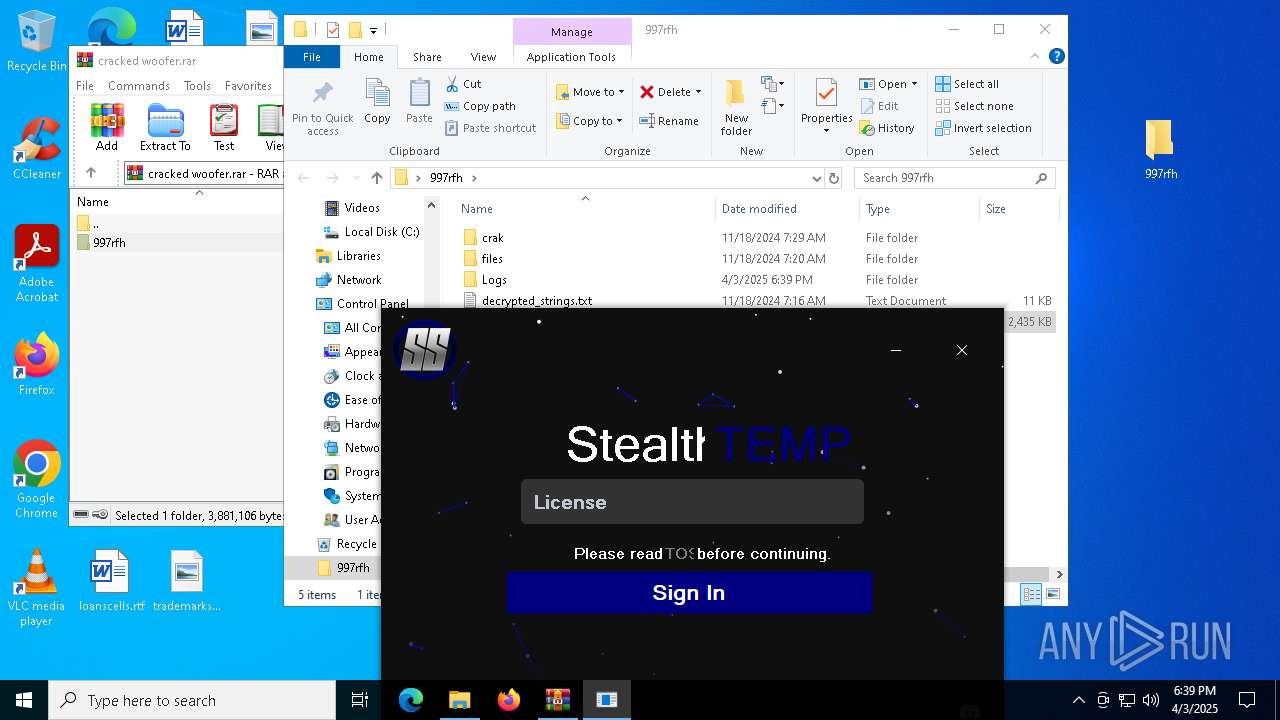Sort by Date modified column
Viewport: 1280px width, 720px height.
tap(786, 209)
